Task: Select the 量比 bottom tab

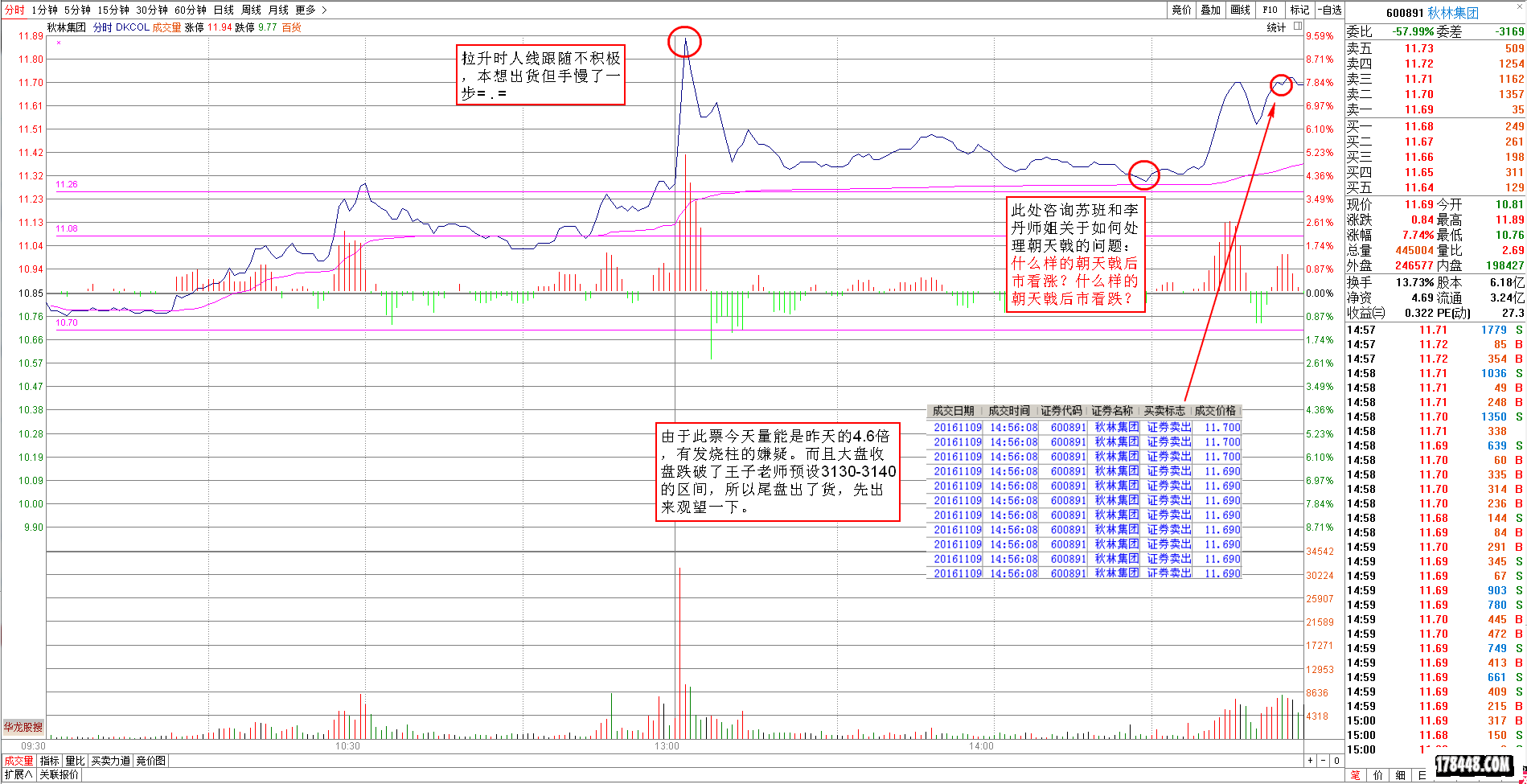Action: [x=75, y=761]
